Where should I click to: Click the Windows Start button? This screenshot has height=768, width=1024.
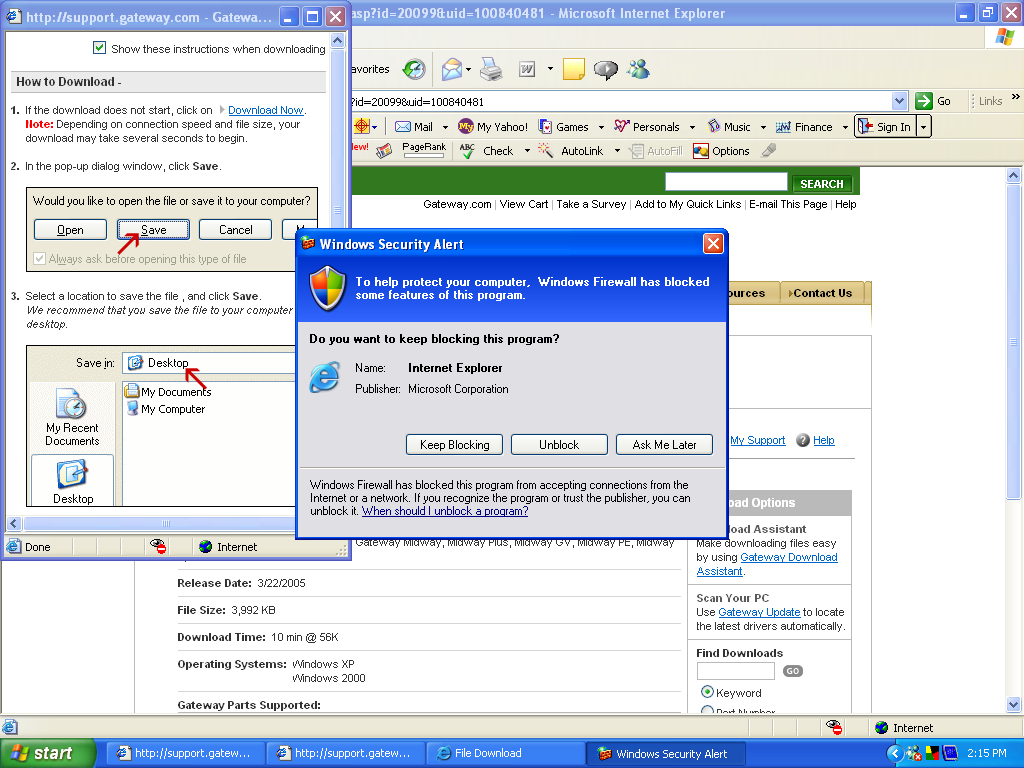(48, 753)
